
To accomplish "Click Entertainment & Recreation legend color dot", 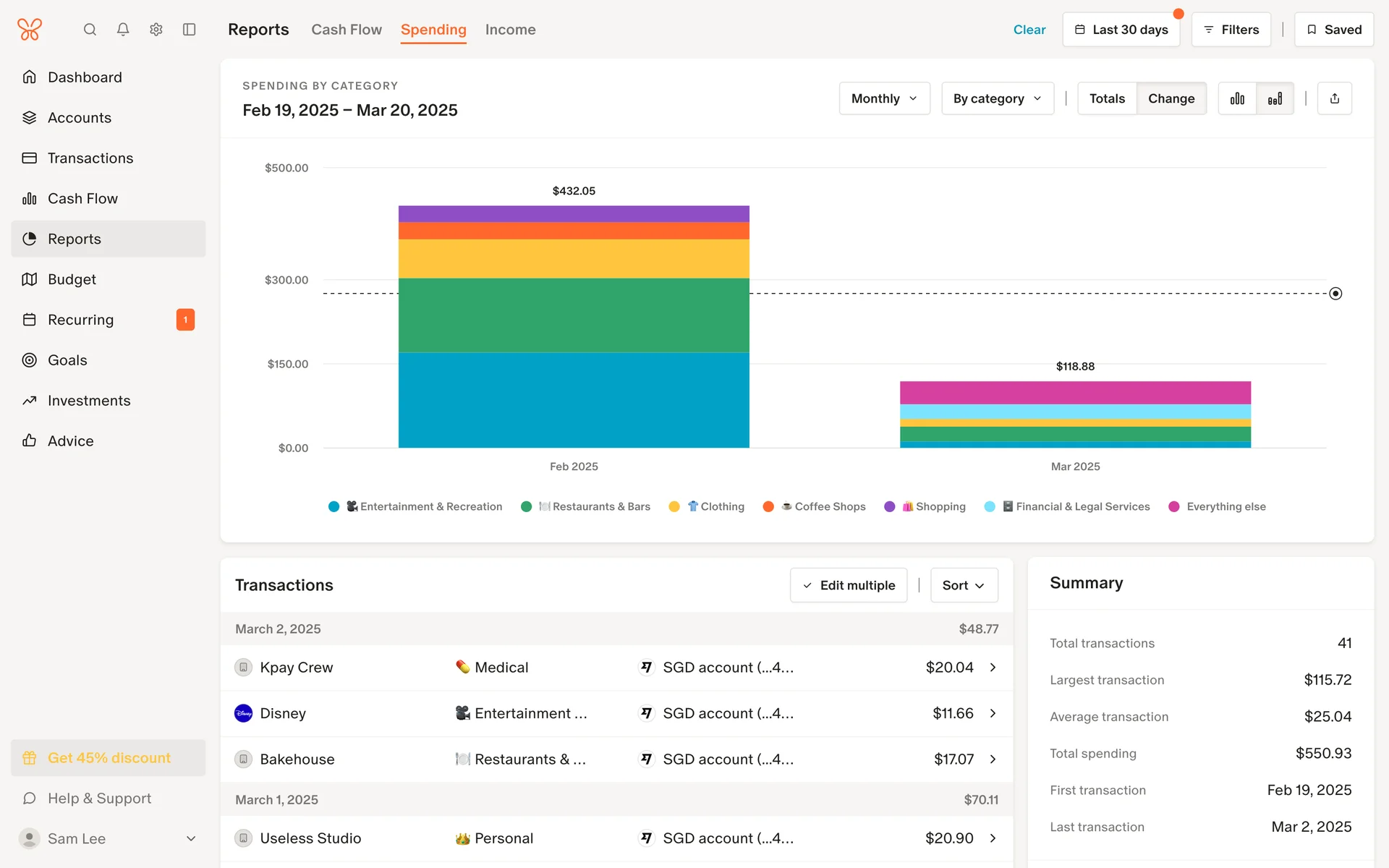I will [334, 506].
